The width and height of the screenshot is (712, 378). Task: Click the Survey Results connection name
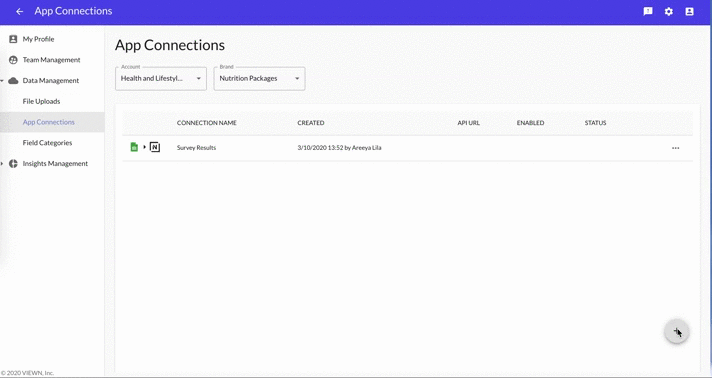pos(196,148)
